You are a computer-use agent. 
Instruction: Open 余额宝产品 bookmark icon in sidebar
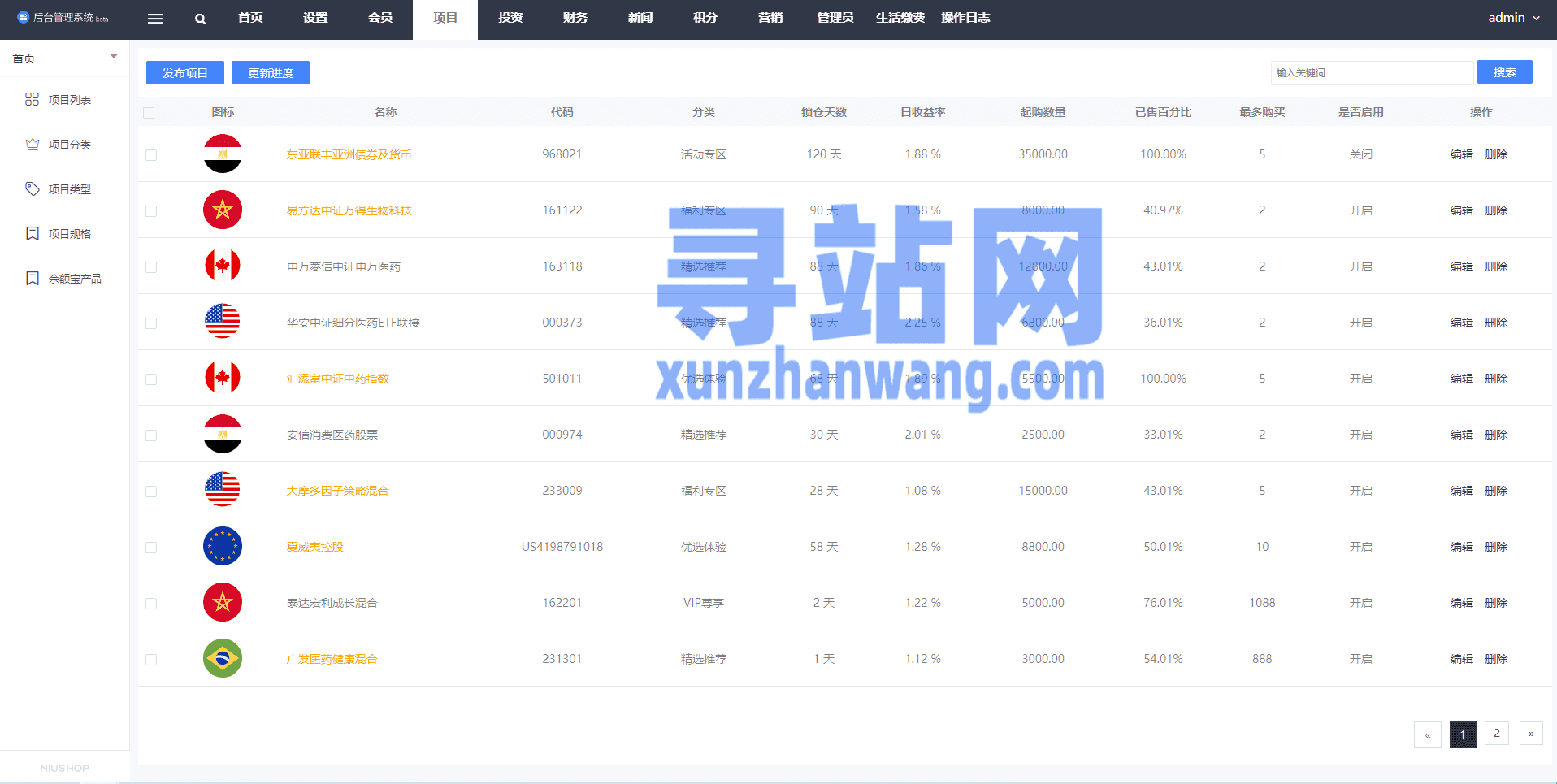click(x=33, y=278)
